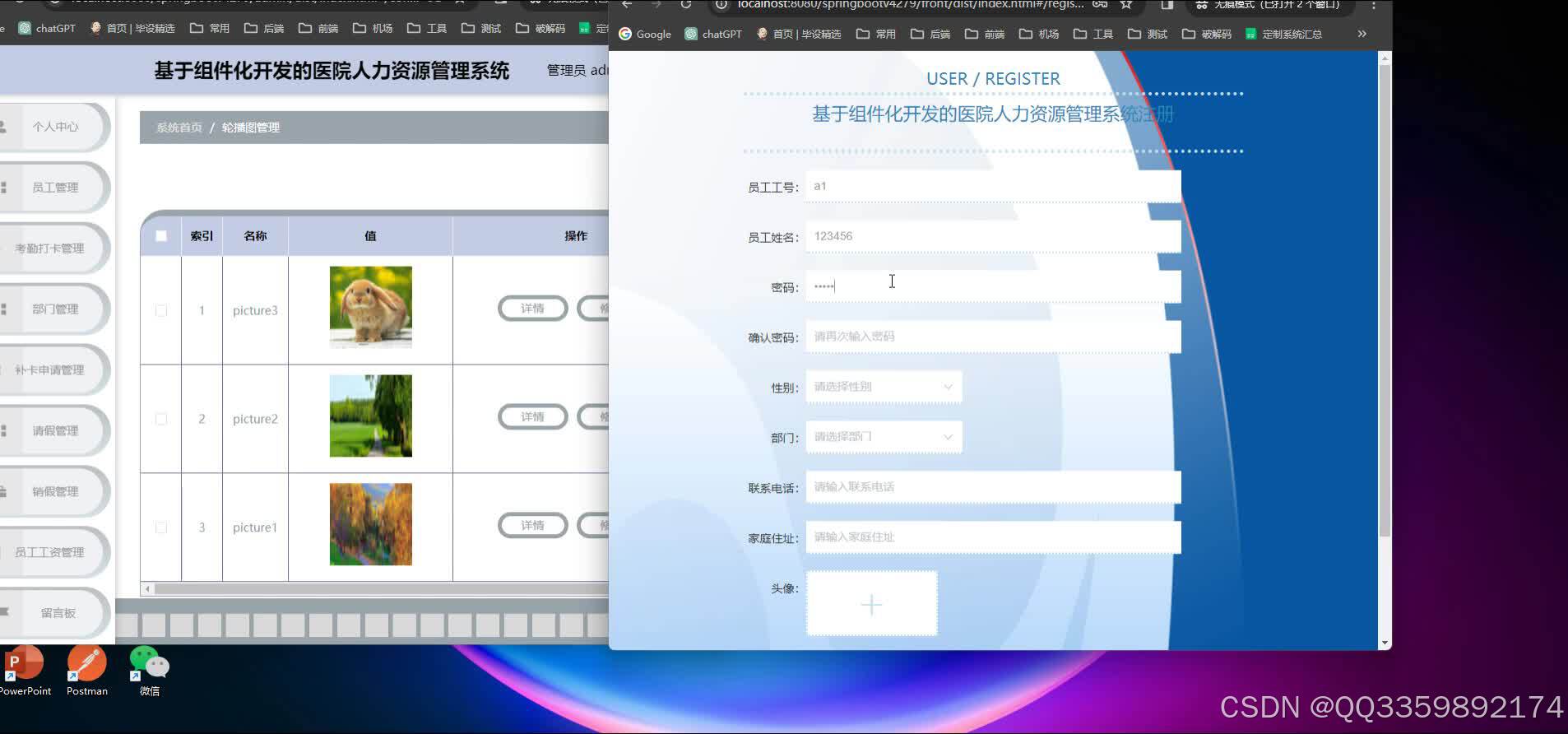Screen dimensions: 1568x734
Task: Open 补卡申请管理 sidebar menu
Action: pyautogui.click(x=53, y=370)
